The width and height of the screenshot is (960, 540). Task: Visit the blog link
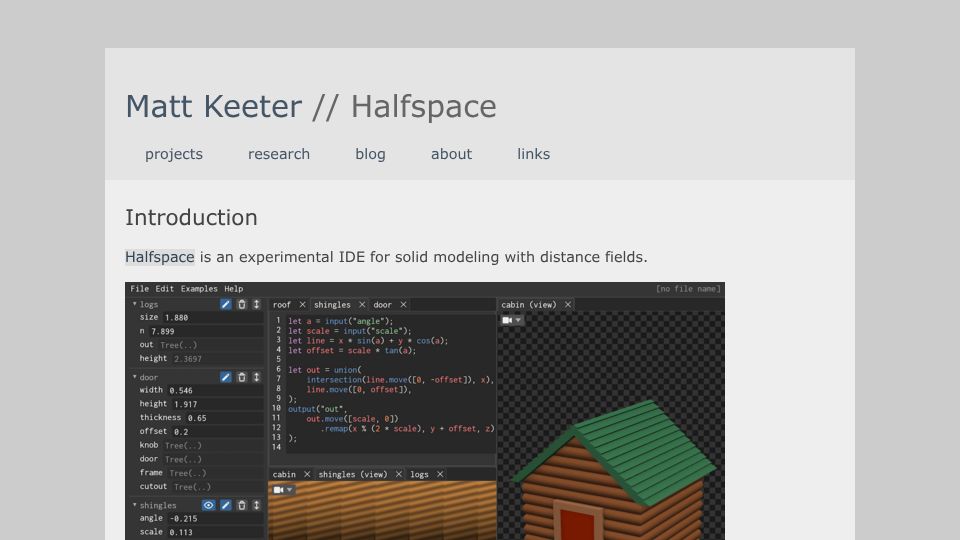click(x=370, y=154)
